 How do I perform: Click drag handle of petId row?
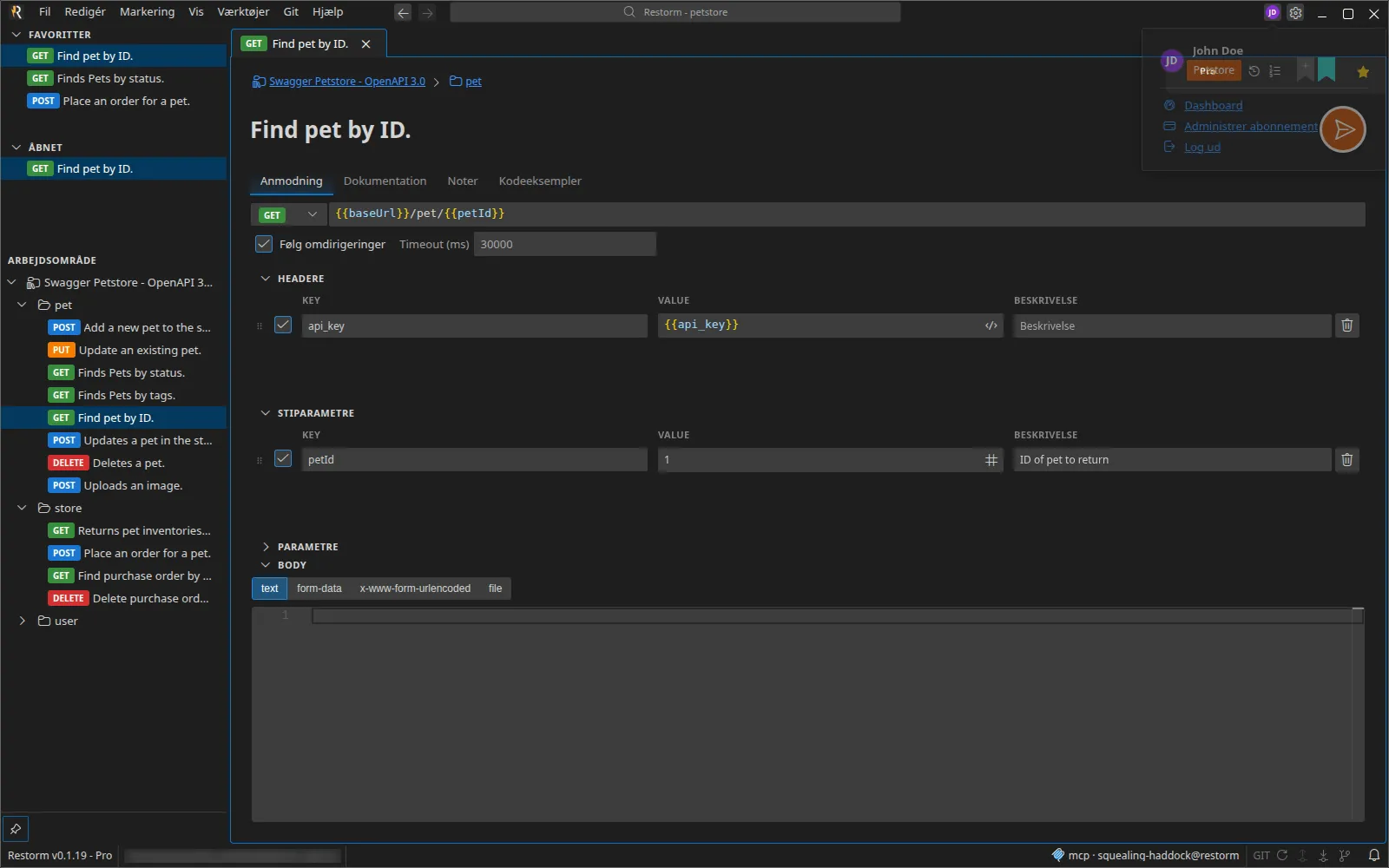[259, 461]
